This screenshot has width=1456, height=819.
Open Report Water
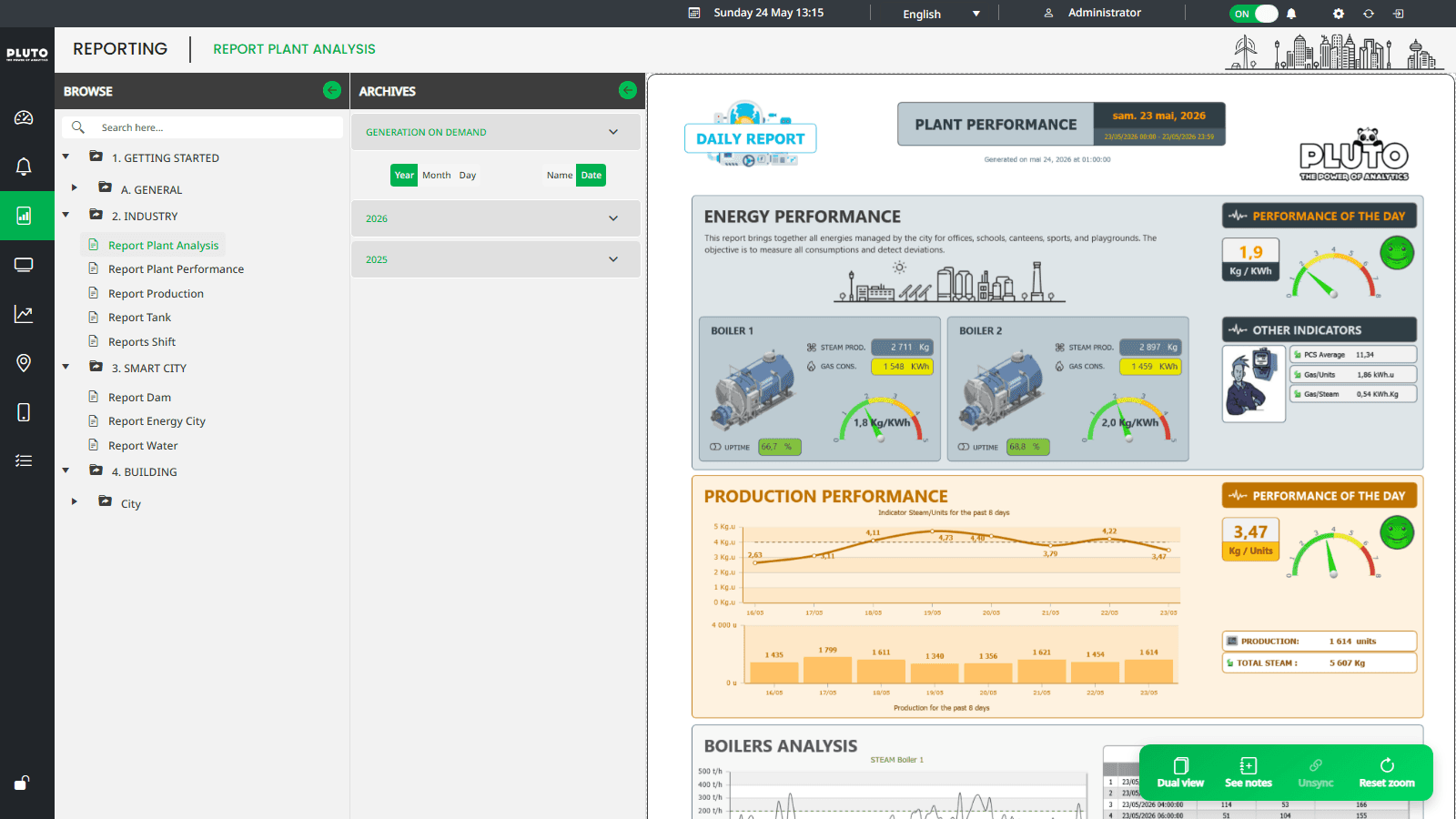(x=143, y=445)
